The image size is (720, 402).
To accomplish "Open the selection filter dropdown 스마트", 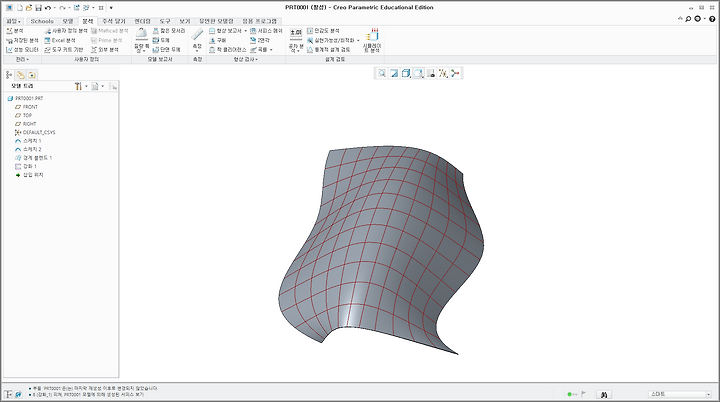I will tap(680, 394).
